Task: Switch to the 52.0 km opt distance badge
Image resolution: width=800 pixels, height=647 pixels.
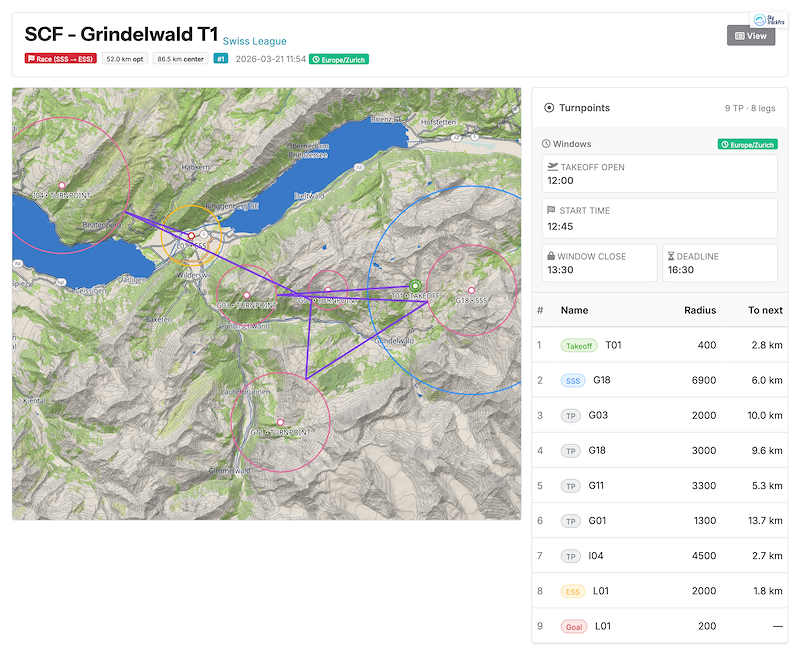Action: tap(124, 59)
